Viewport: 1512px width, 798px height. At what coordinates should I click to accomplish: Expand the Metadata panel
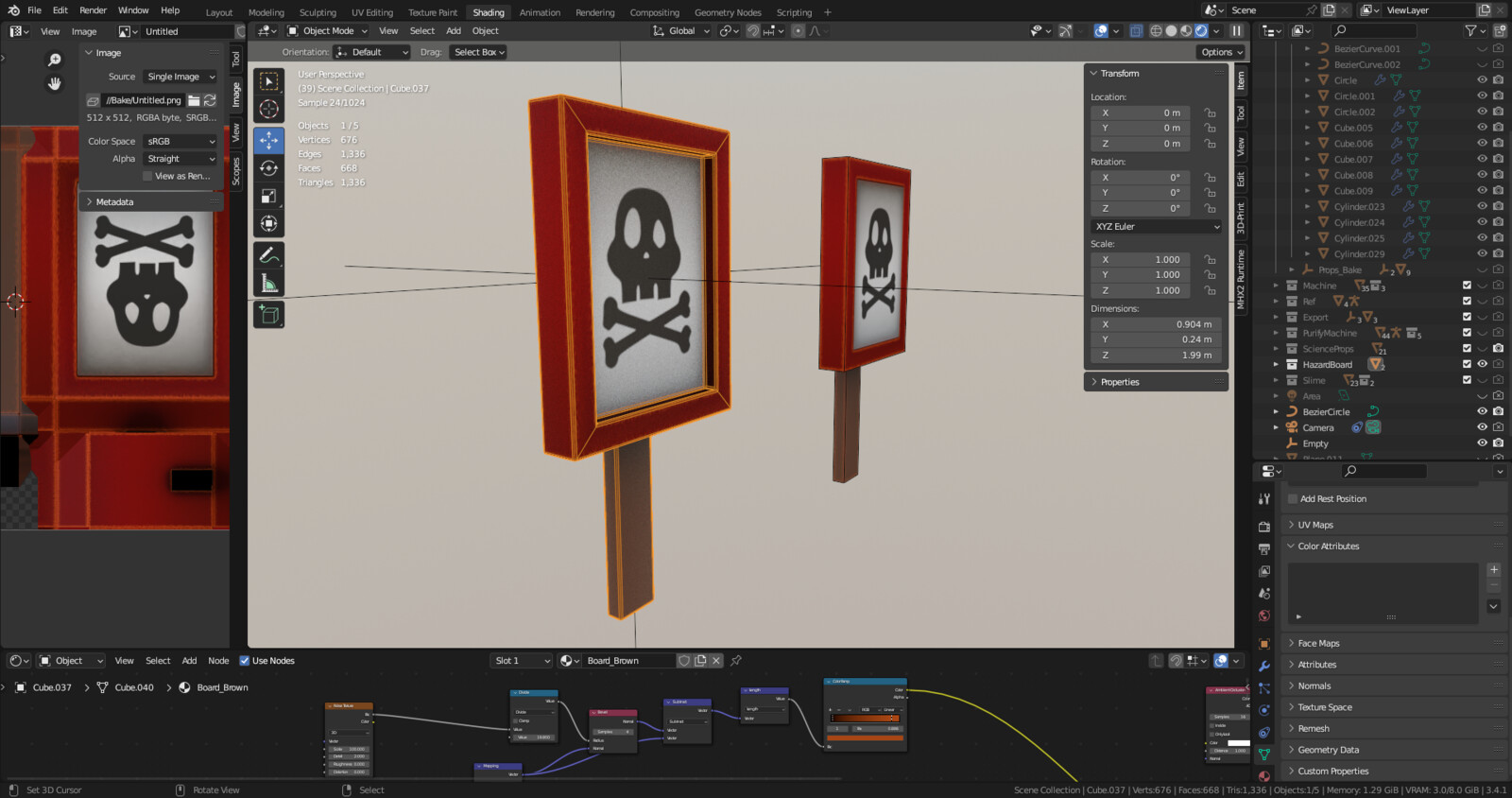[151, 202]
